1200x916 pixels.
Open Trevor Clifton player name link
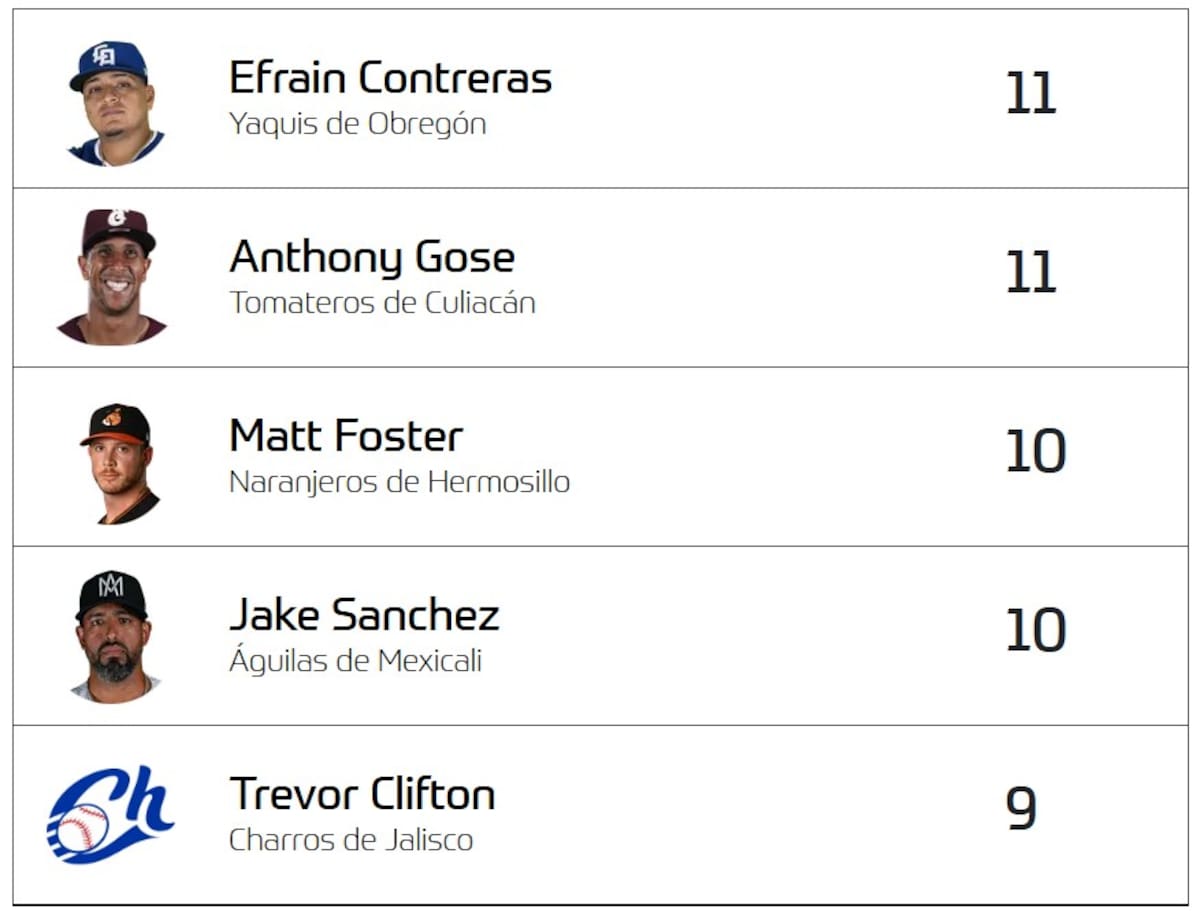click(x=362, y=794)
